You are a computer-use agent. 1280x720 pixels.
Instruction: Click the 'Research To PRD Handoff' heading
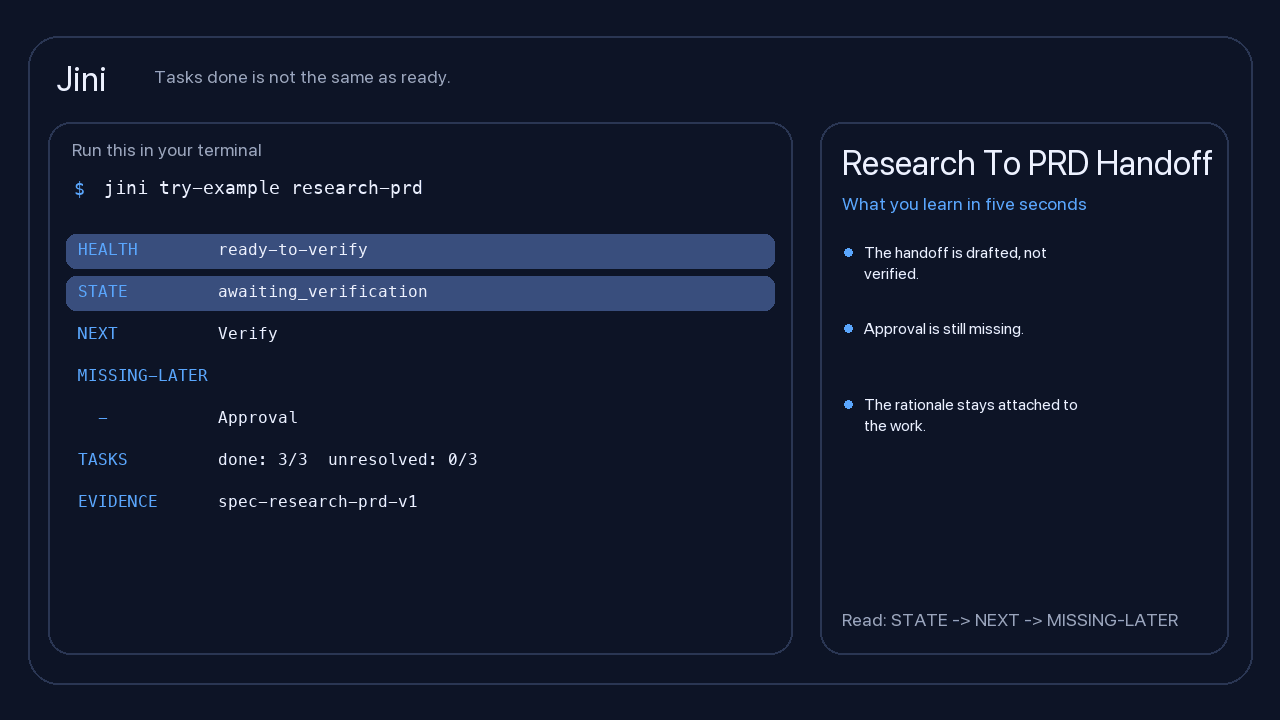(1027, 163)
